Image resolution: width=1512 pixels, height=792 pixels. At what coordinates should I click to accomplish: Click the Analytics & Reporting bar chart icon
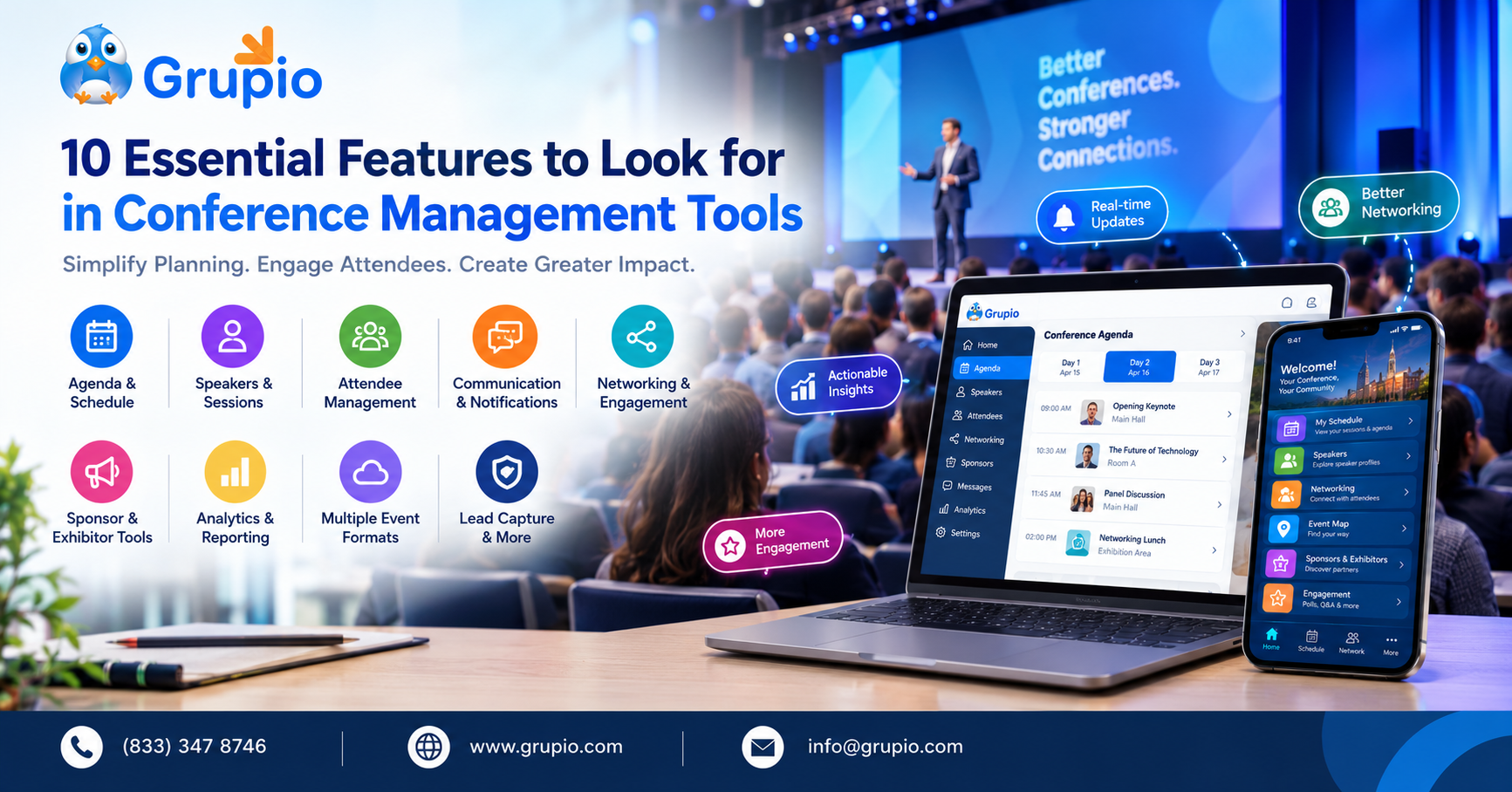coord(235,472)
